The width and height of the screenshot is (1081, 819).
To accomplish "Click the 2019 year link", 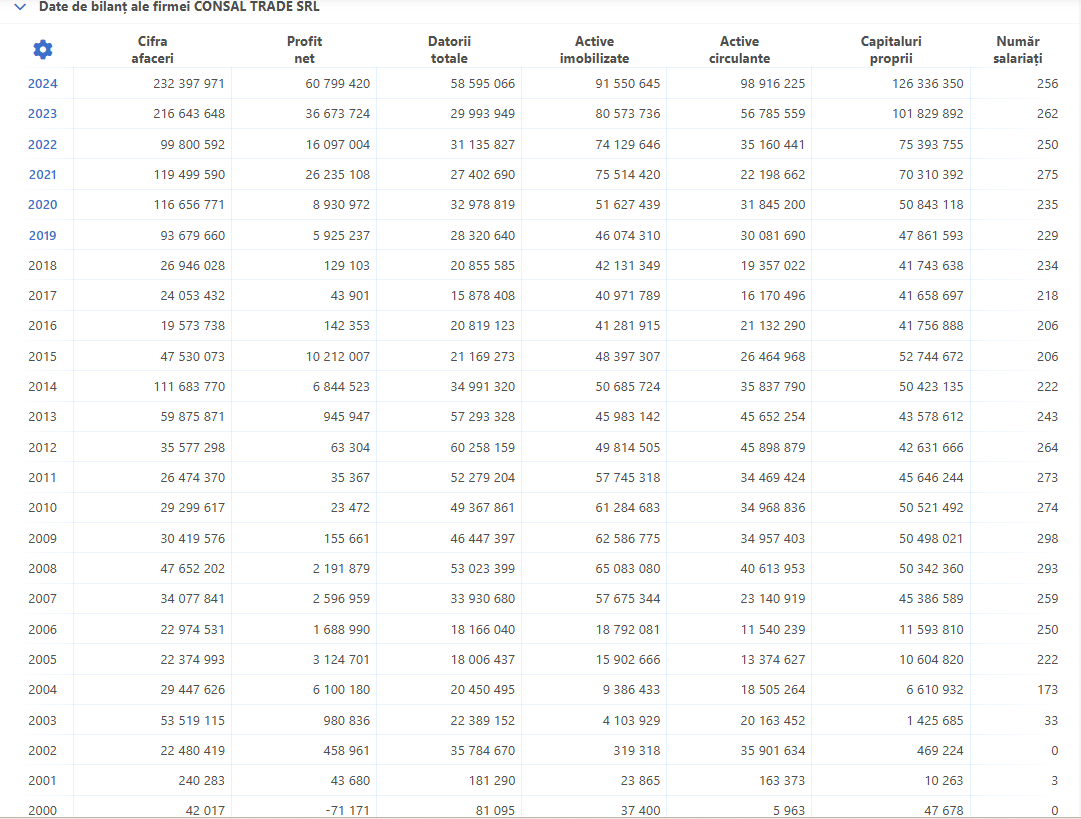I will [42, 236].
